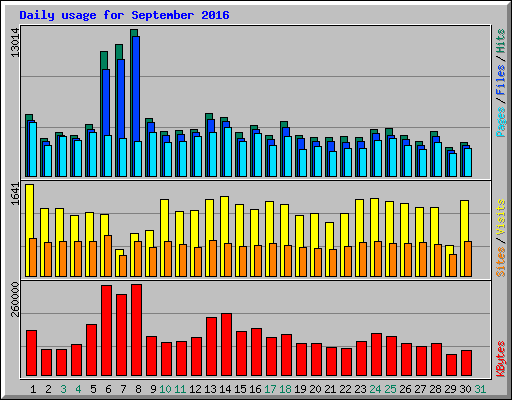Image resolution: width=512 pixels, height=400 pixels.
Task: Click the "Visits" legend label
Action: [501, 217]
